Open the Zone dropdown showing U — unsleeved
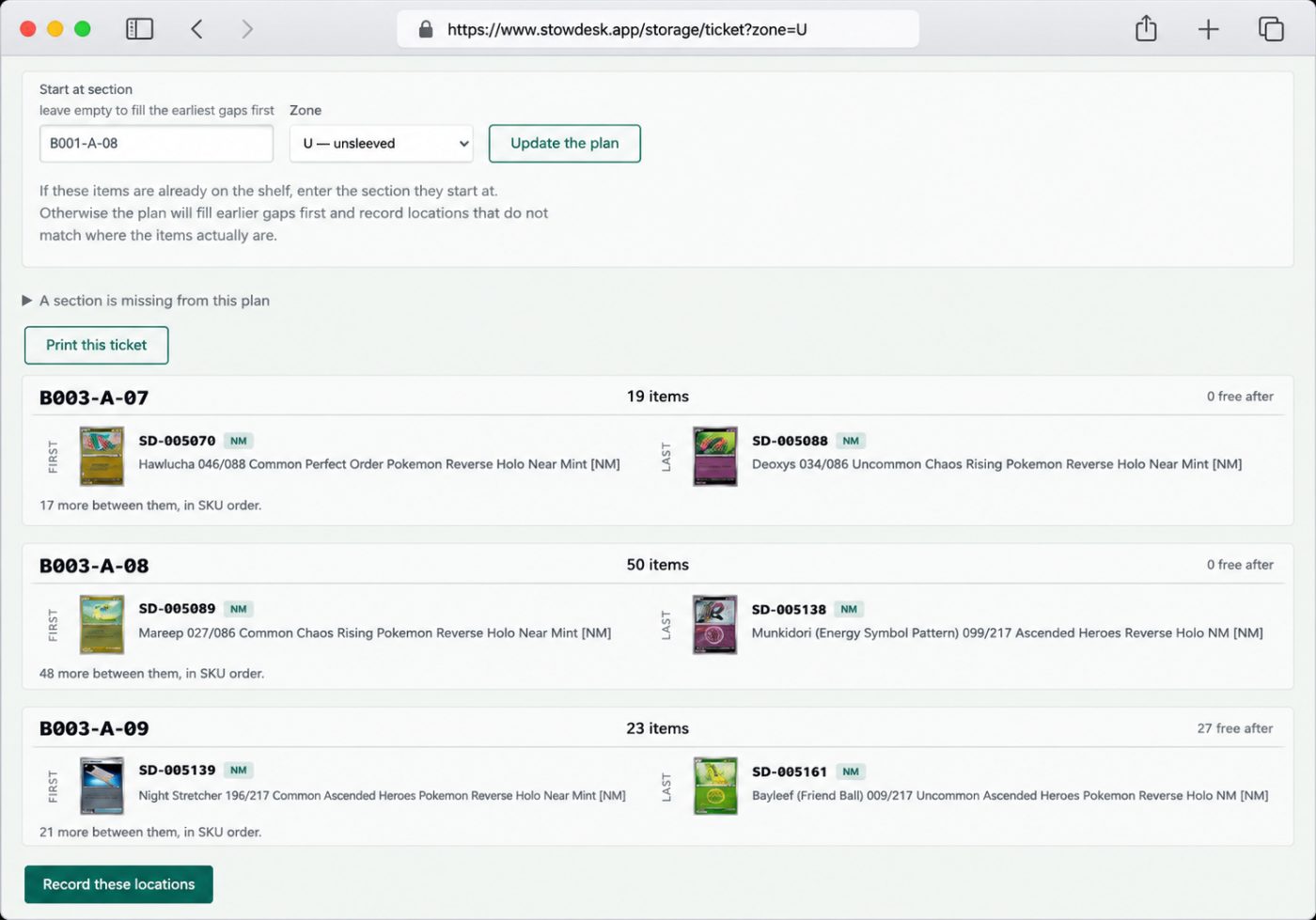 pos(382,144)
